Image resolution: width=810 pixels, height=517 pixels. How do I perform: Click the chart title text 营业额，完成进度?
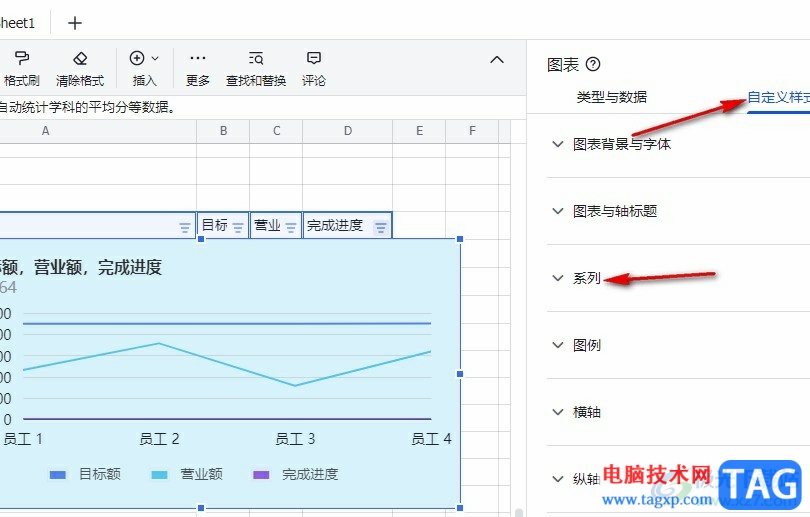point(98,268)
